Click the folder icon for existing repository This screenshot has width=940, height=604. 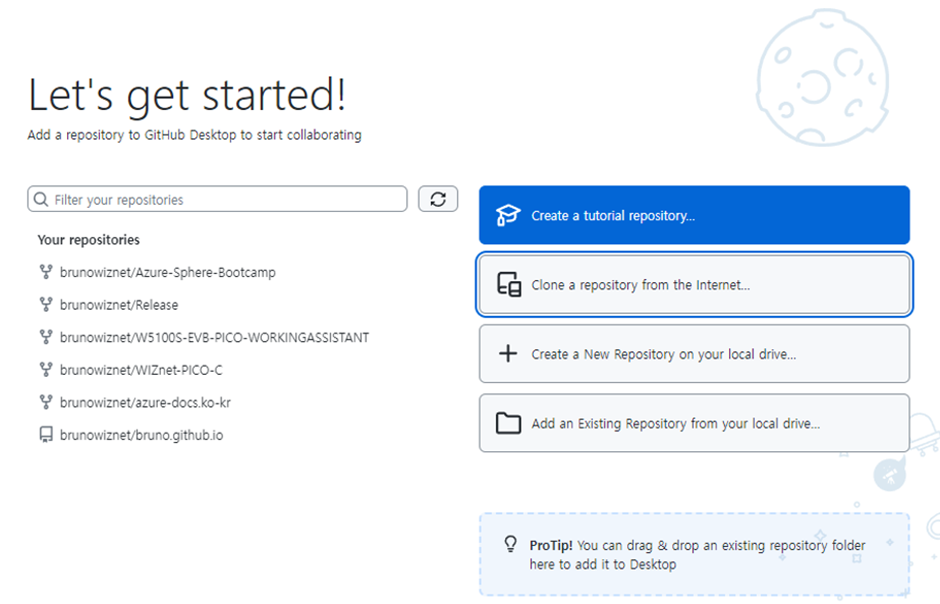click(509, 423)
